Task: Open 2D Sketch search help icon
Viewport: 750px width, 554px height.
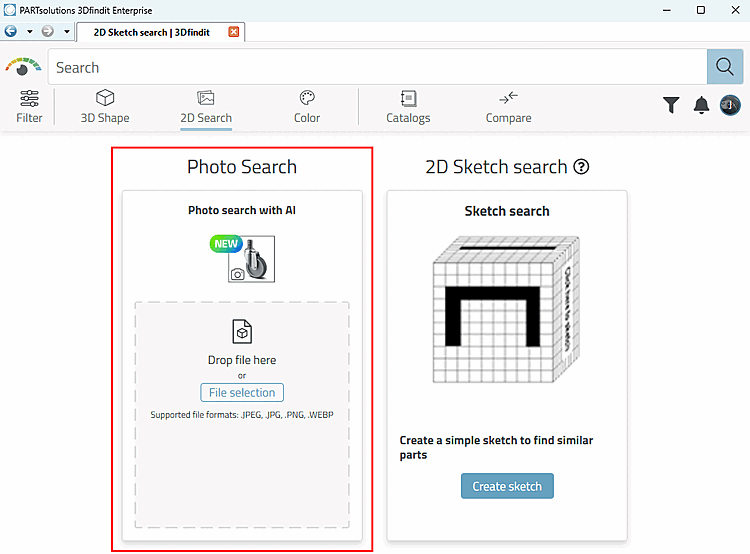Action: (x=581, y=167)
